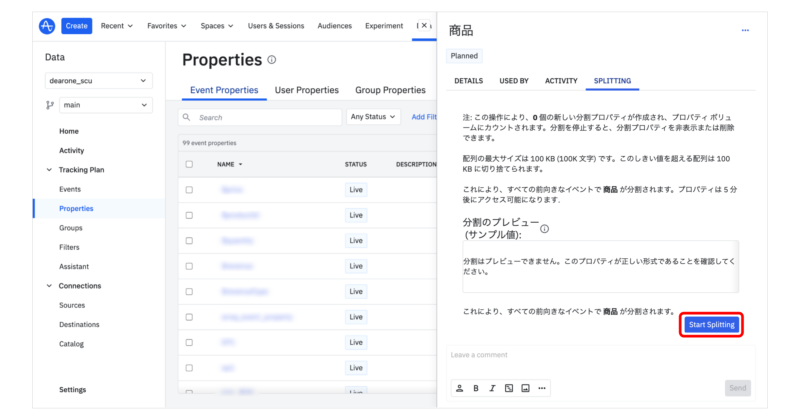Toggle italic formatting in comment toolbar
The height and width of the screenshot is (420, 800).
coord(492,388)
